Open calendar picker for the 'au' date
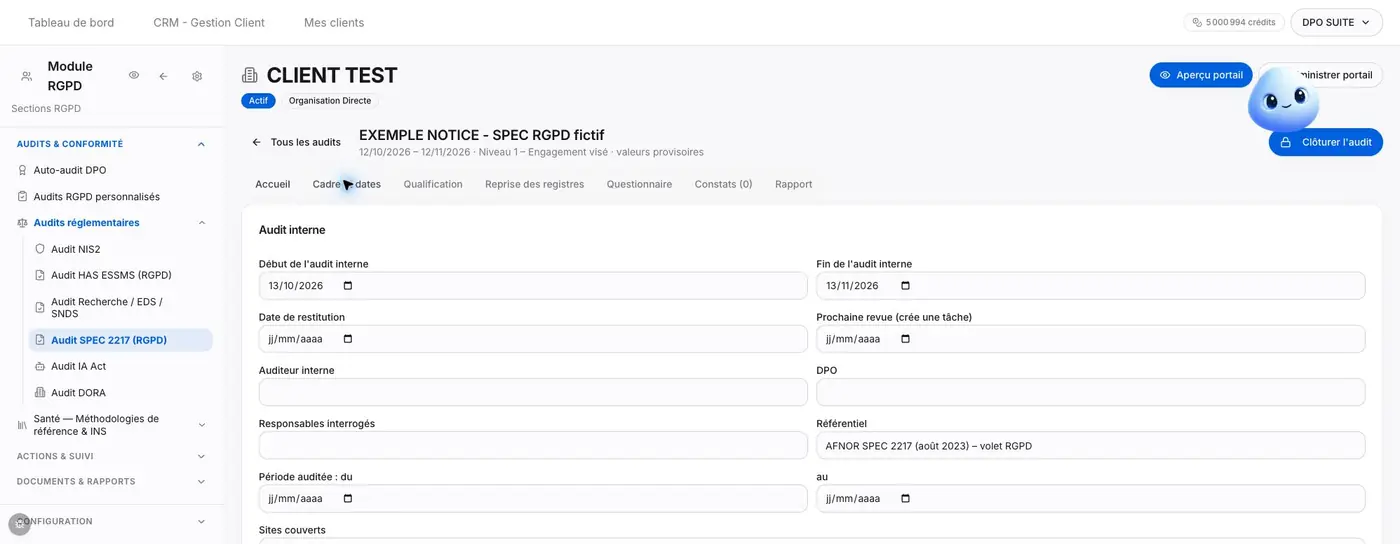Image resolution: width=1400 pixels, height=544 pixels. [x=906, y=499]
